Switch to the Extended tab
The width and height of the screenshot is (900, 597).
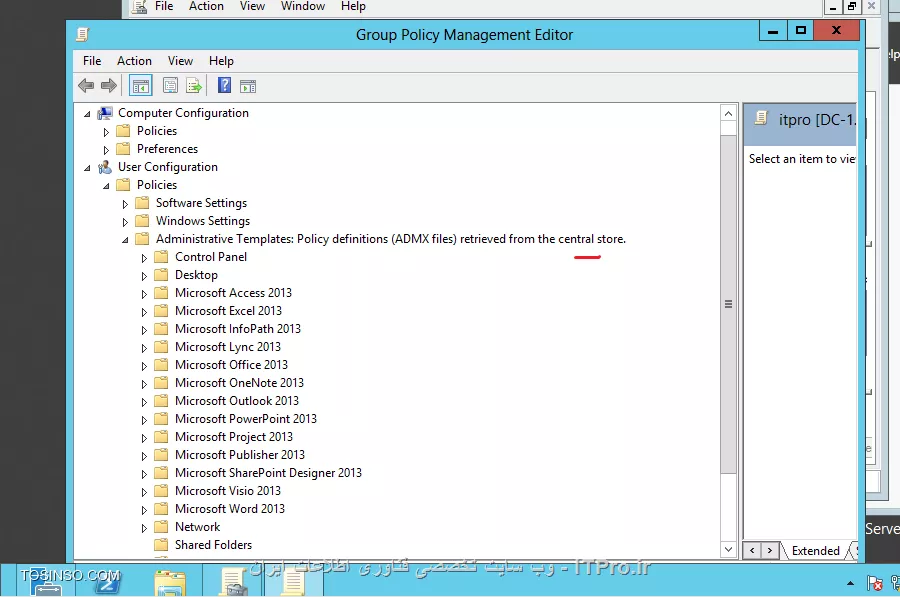click(x=815, y=551)
